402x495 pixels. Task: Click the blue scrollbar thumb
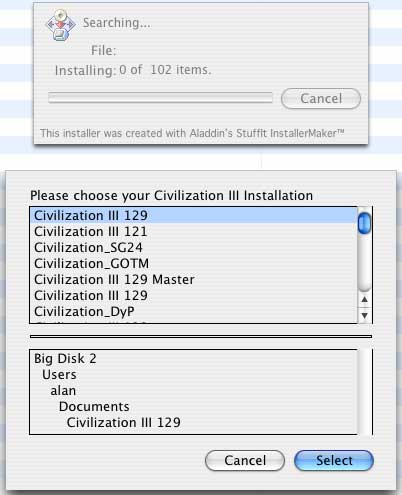click(x=364, y=223)
